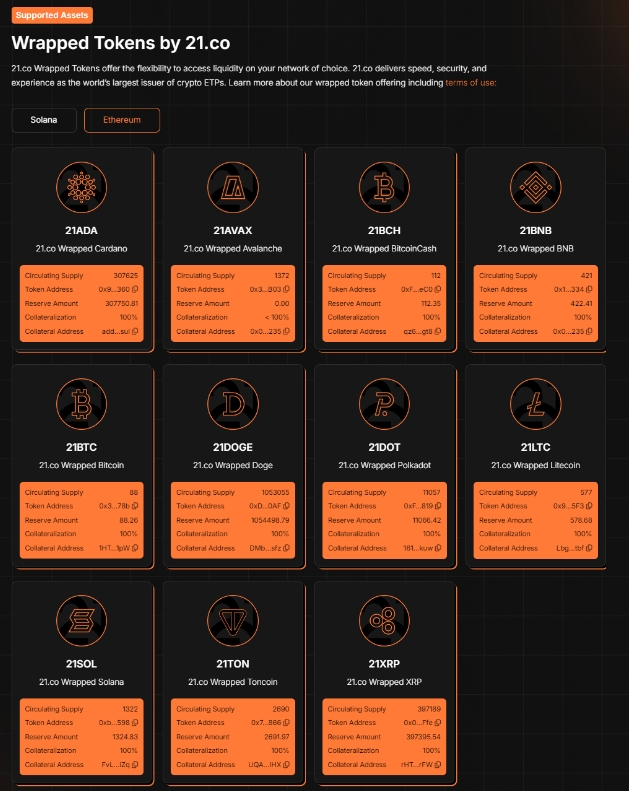Copy the 21BTC collateral address
The width and height of the screenshot is (629, 791).
pyautogui.click(x=135, y=548)
